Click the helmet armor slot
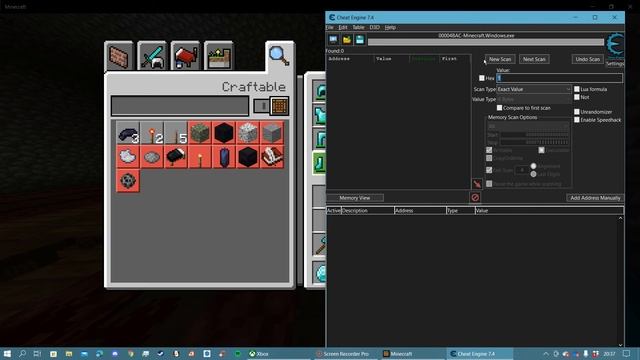This screenshot has width=640, height=360. [x=320, y=91]
